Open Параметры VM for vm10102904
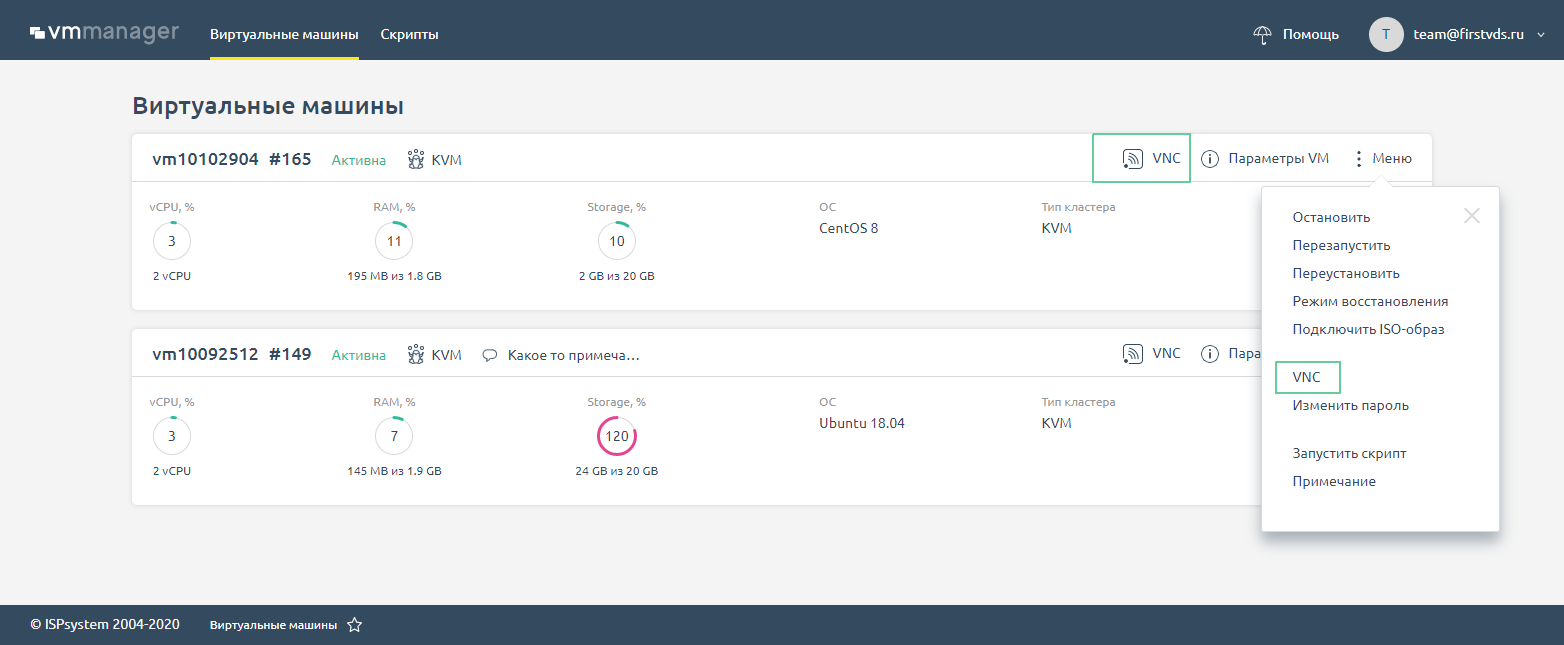Viewport: 1564px width, 645px height. click(x=1278, y=158)
